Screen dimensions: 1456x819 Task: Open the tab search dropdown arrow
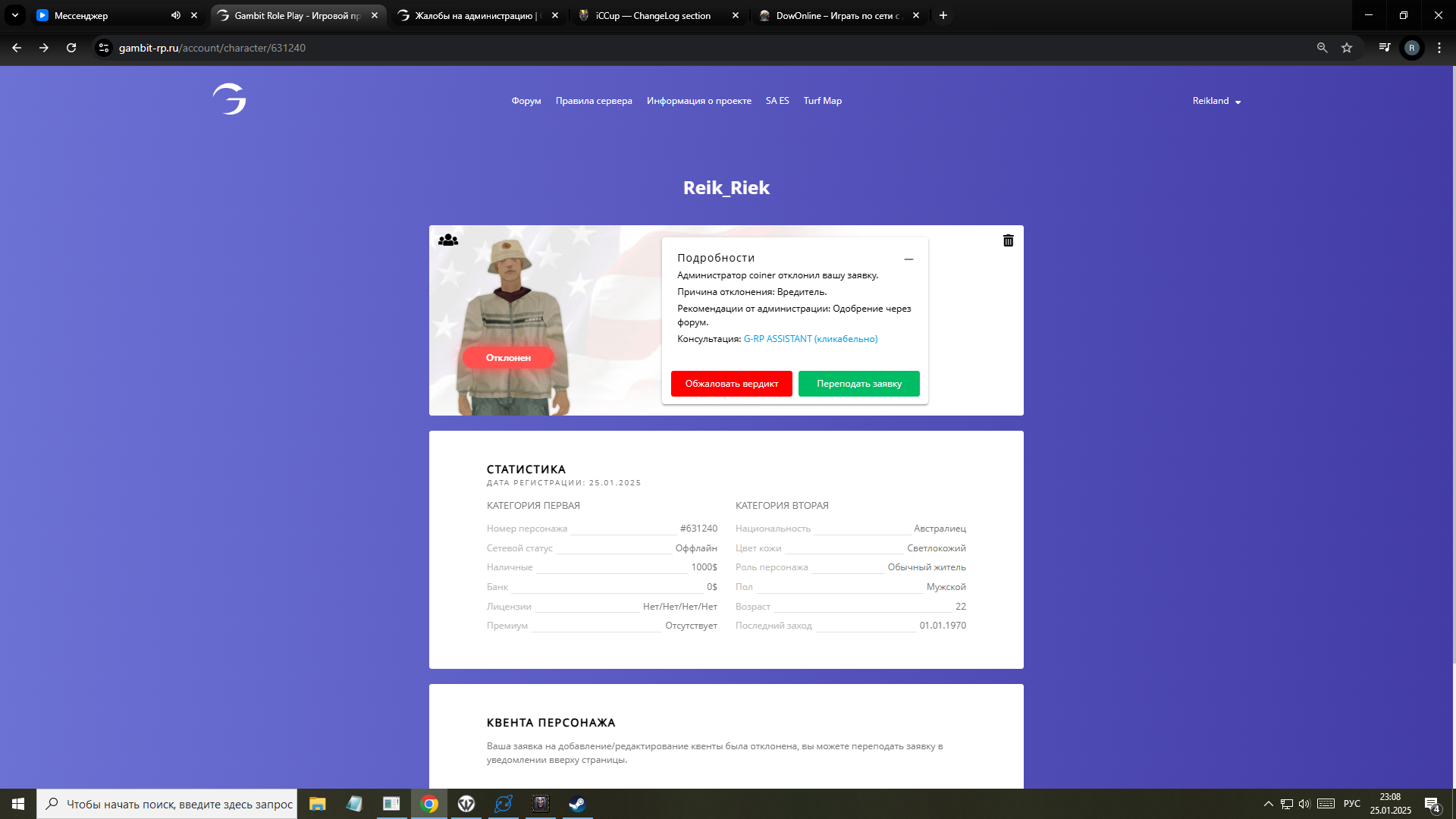pyautogui.click(x=14, y=15)
